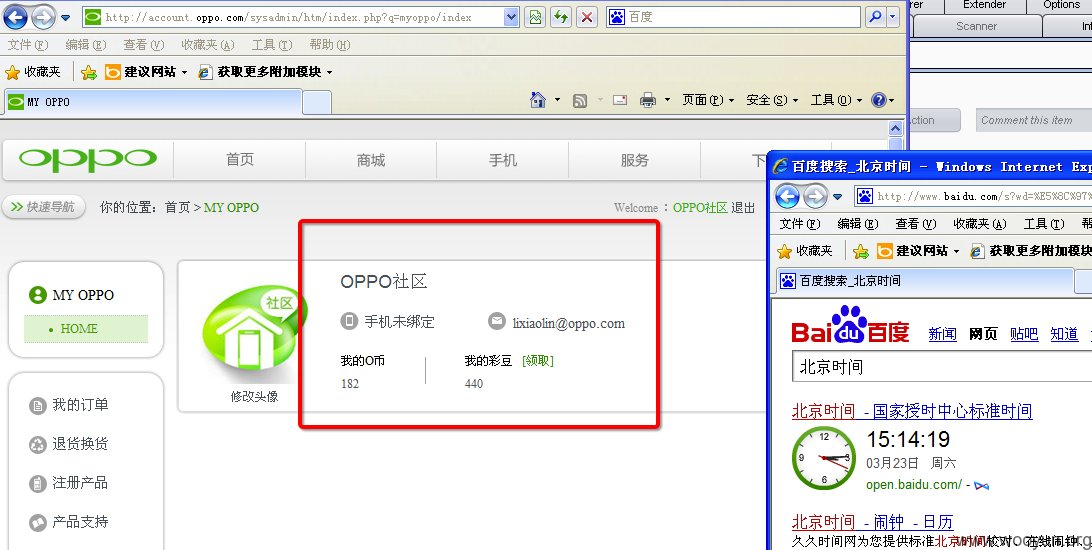Image resolution: width=1092 pixels, height=550 pixels.
Task: Open the 文件(F) menu in OPPO window
Action: click(x=28, y=45)
